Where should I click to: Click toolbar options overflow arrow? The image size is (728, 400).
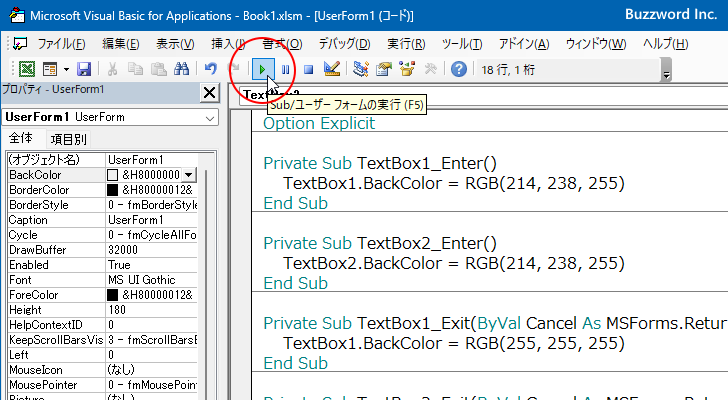click(x=666, y=71)
